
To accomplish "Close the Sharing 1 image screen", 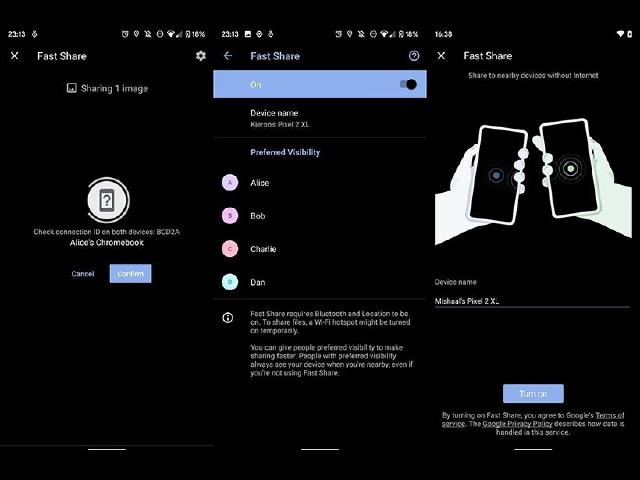I will (x=14, y=56).
